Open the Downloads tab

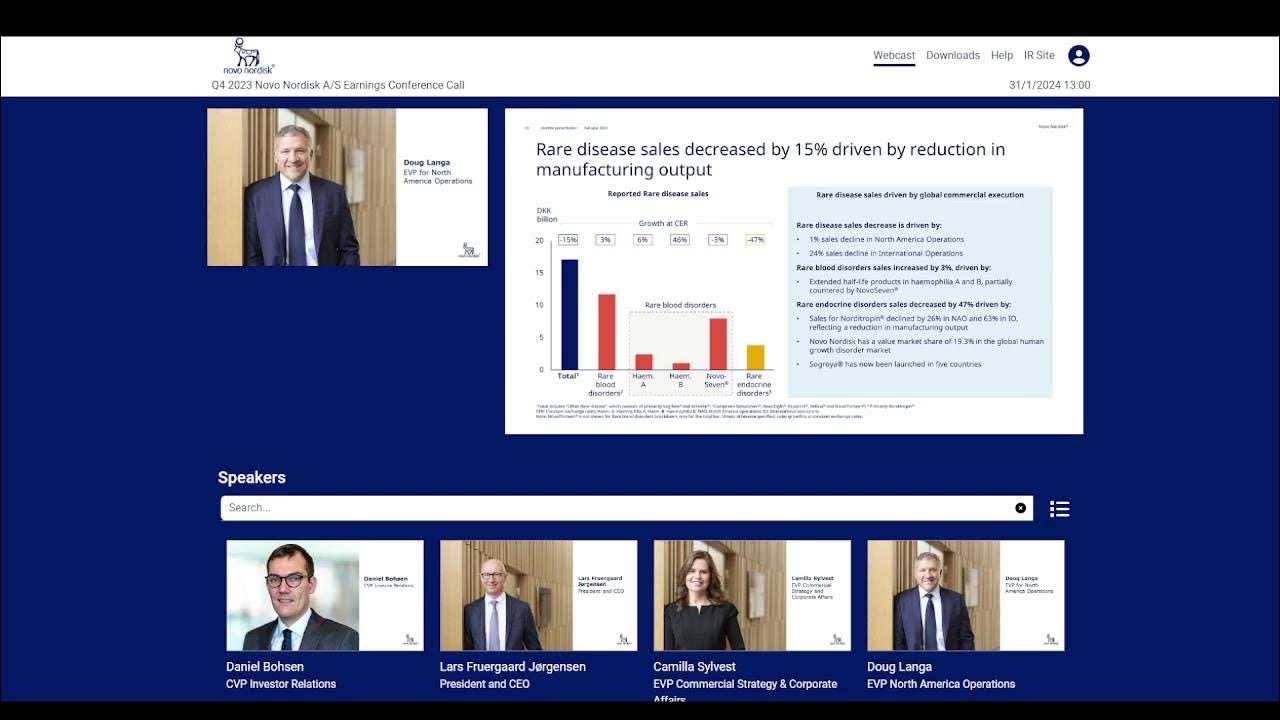point(953,56)
